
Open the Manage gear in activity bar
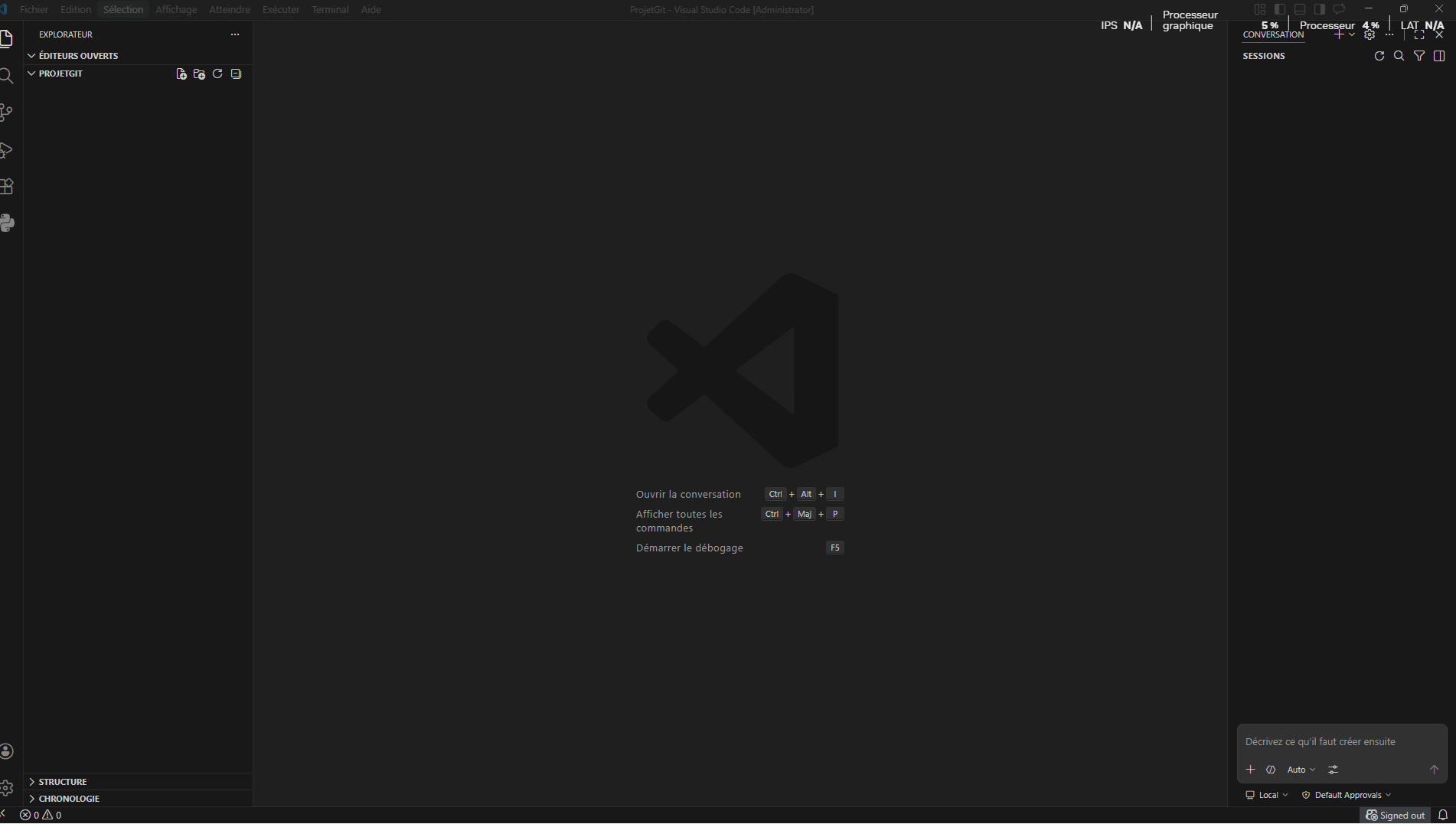tap(7, 787)
